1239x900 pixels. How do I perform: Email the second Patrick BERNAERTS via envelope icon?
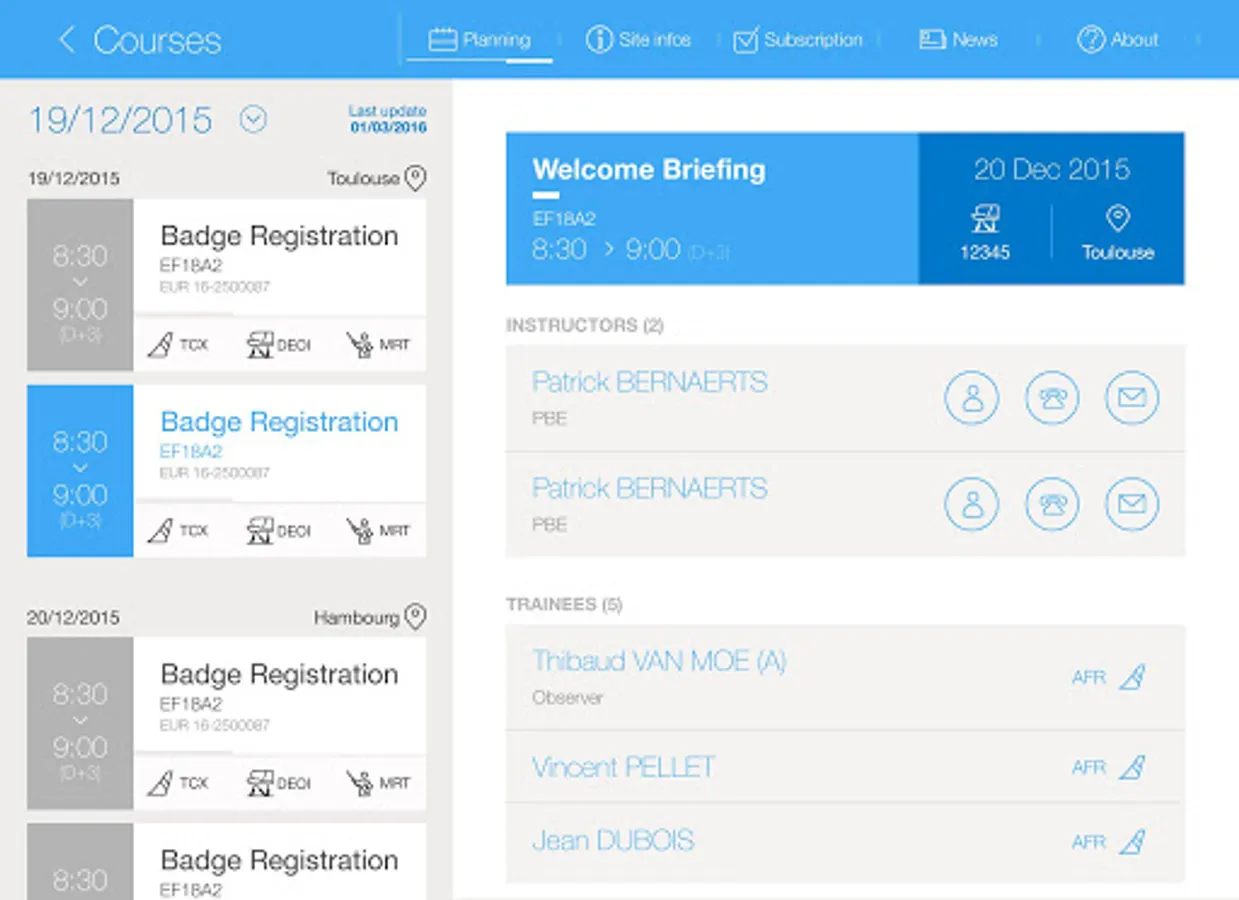point(1132,504)
